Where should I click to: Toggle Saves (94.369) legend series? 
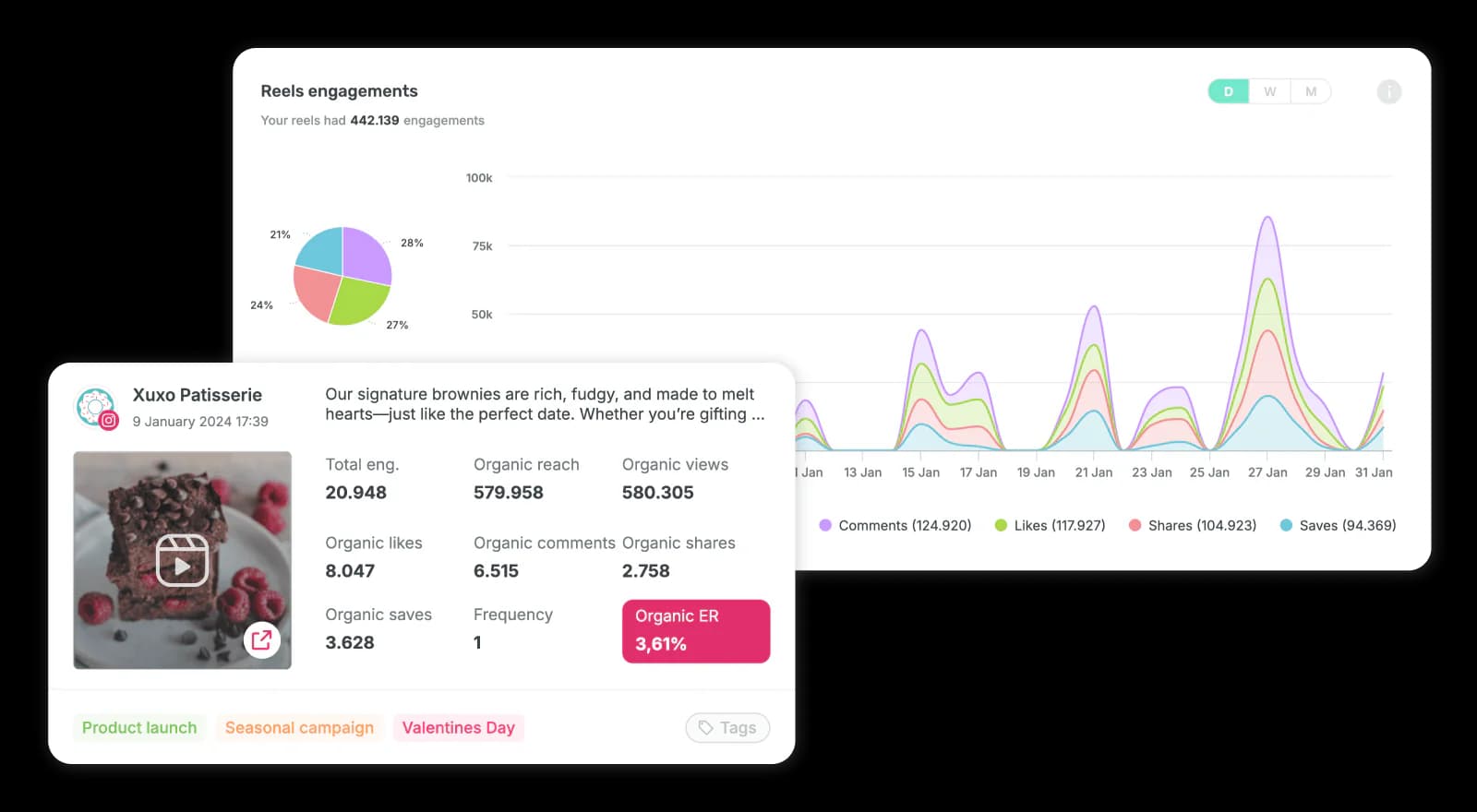(1338, 525)
